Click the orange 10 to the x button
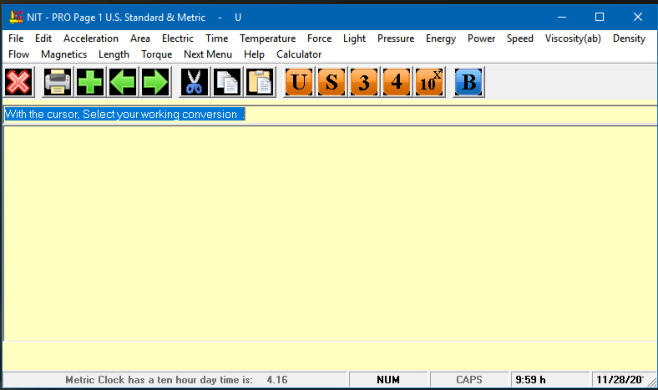 pyautogui.click(x=429, y=82)
